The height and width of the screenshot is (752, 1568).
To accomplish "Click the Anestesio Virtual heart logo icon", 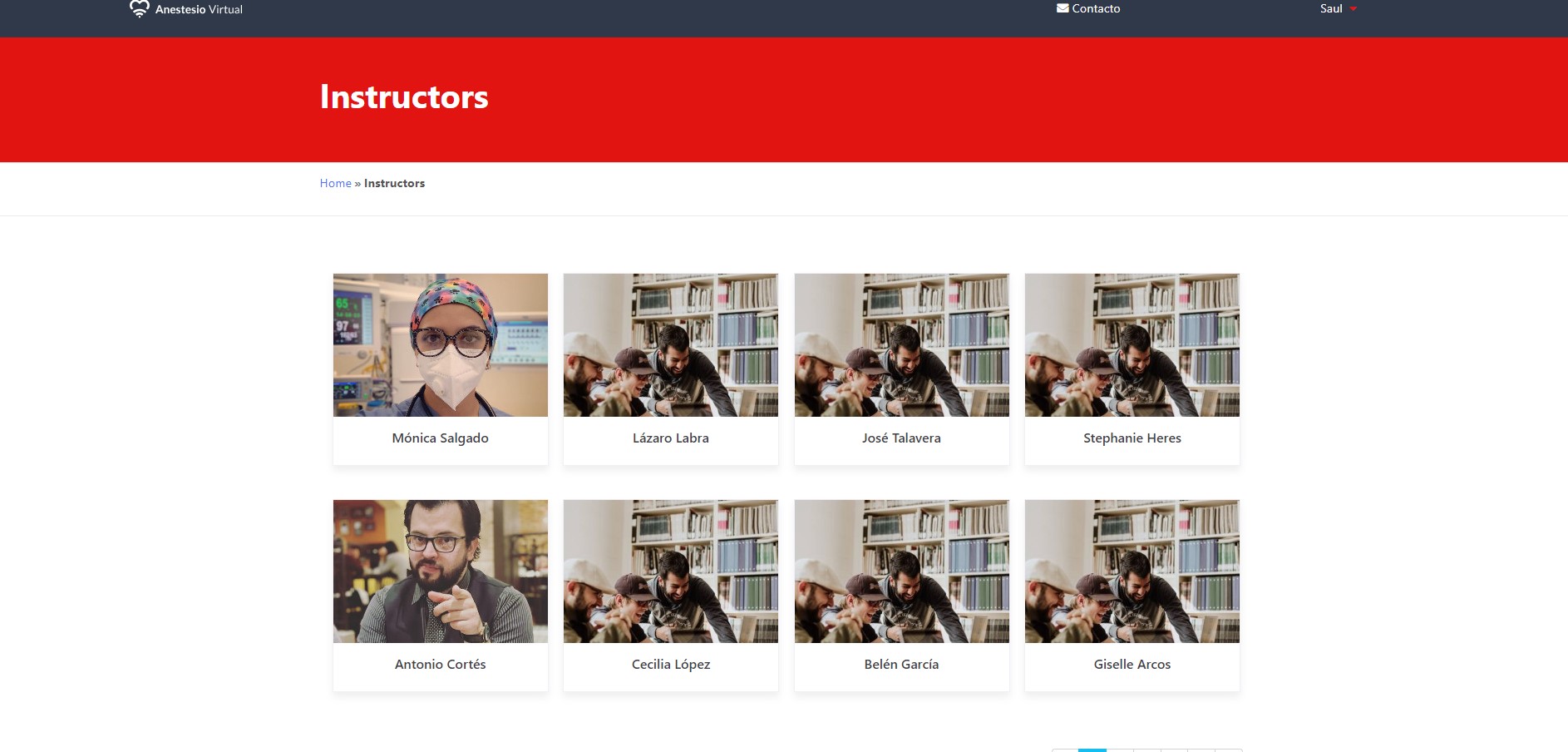I will coord(139,9).
